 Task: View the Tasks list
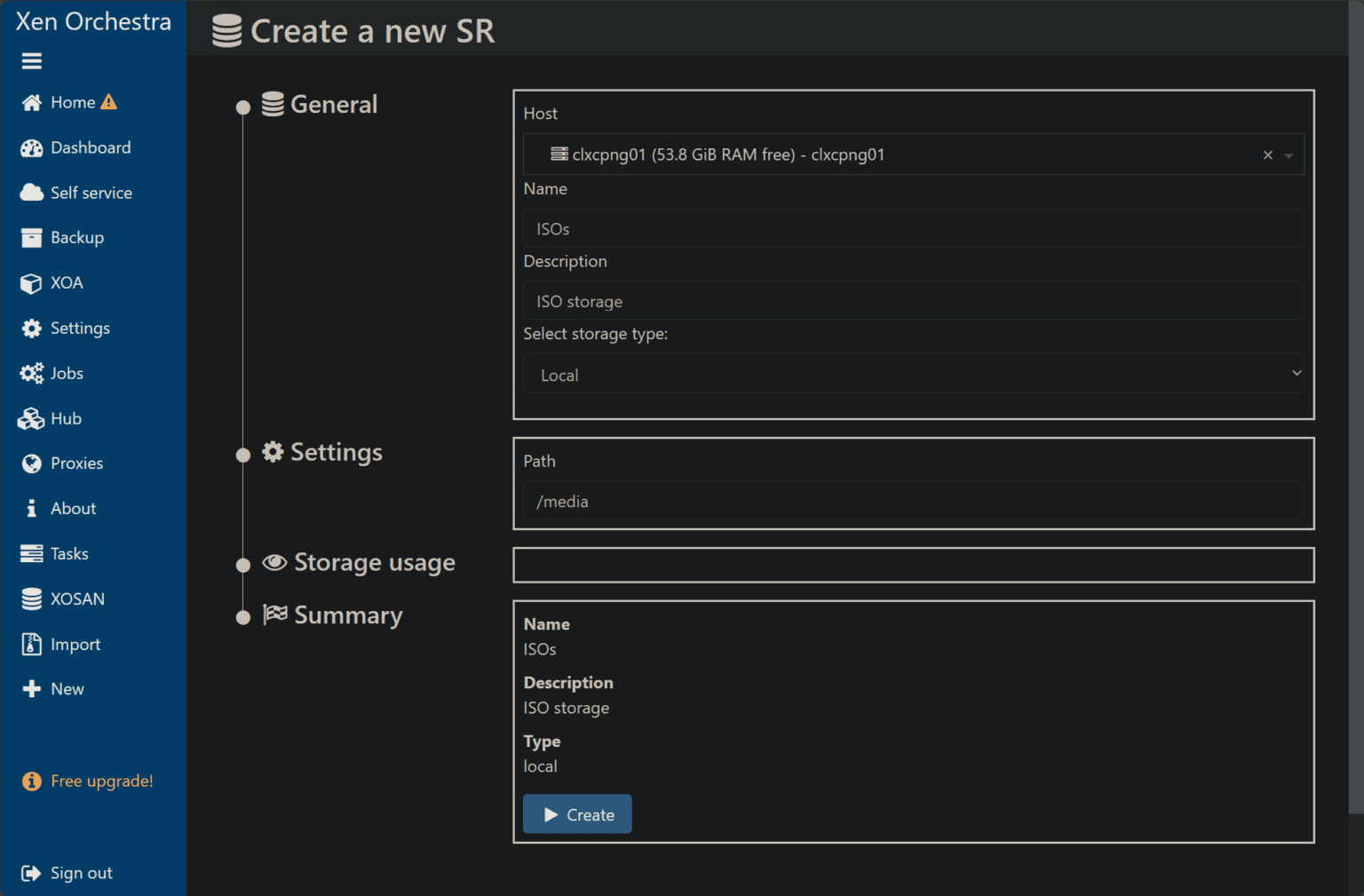click(69, 553)
